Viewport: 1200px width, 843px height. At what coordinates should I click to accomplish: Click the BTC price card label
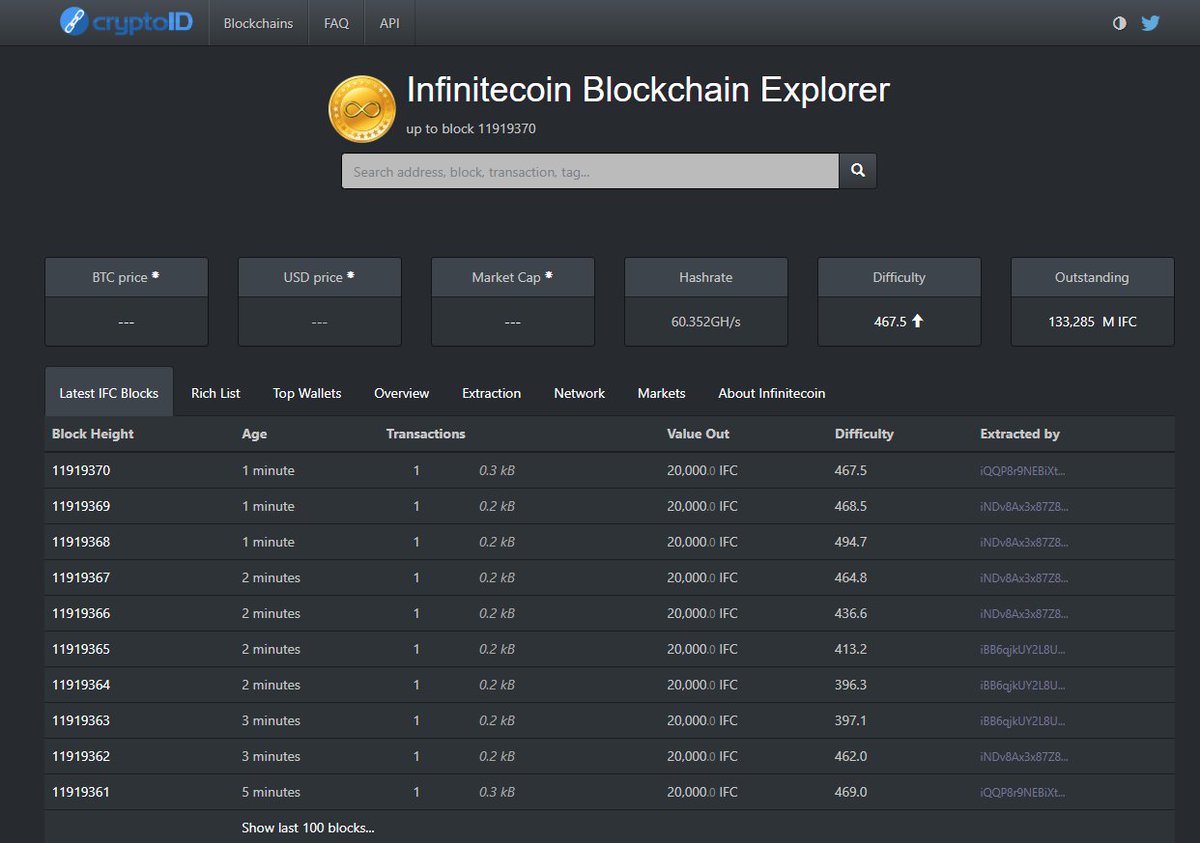(x=120, y=277)
